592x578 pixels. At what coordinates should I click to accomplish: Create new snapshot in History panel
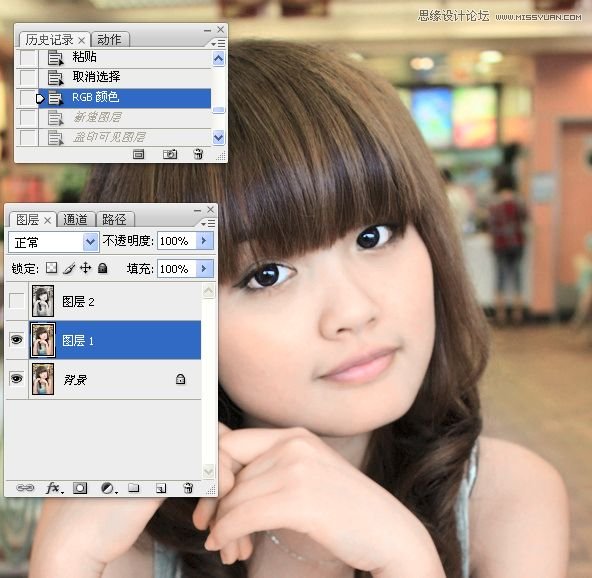(170, 154)
